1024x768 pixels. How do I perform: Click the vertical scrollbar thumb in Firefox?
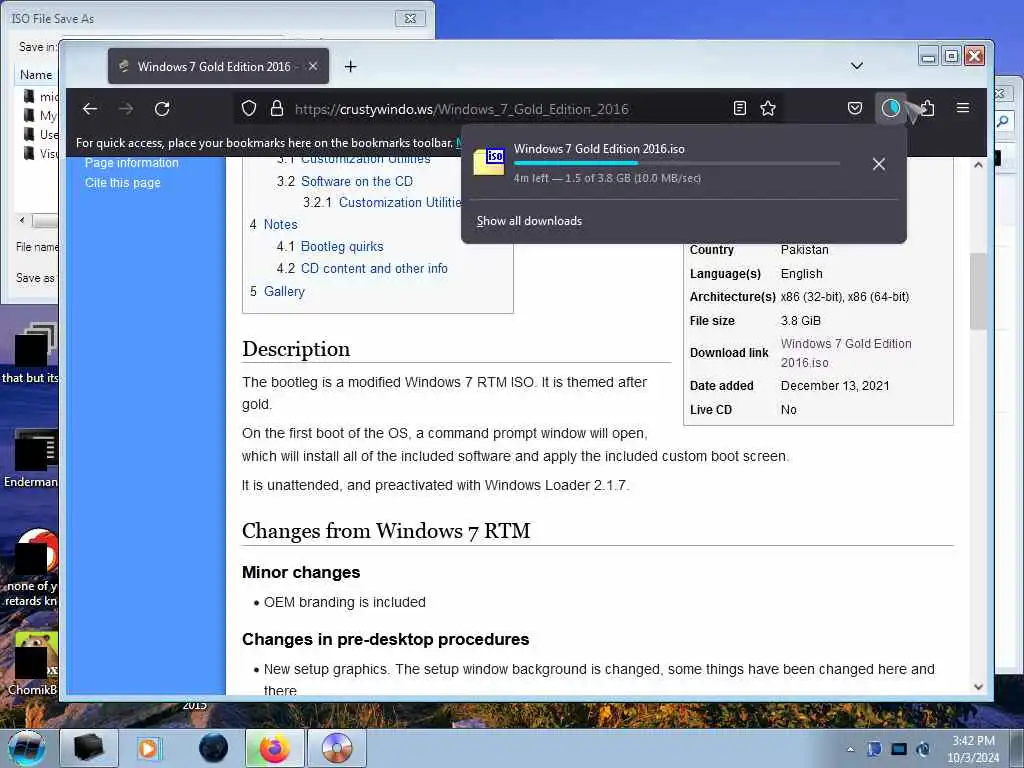(x=978, y=291)
